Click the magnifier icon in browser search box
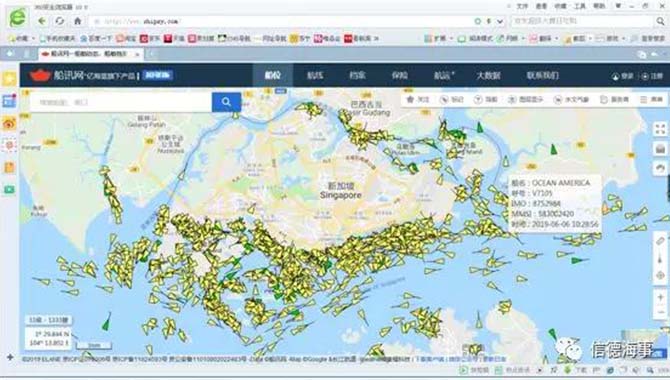 (x=660, y=21)
